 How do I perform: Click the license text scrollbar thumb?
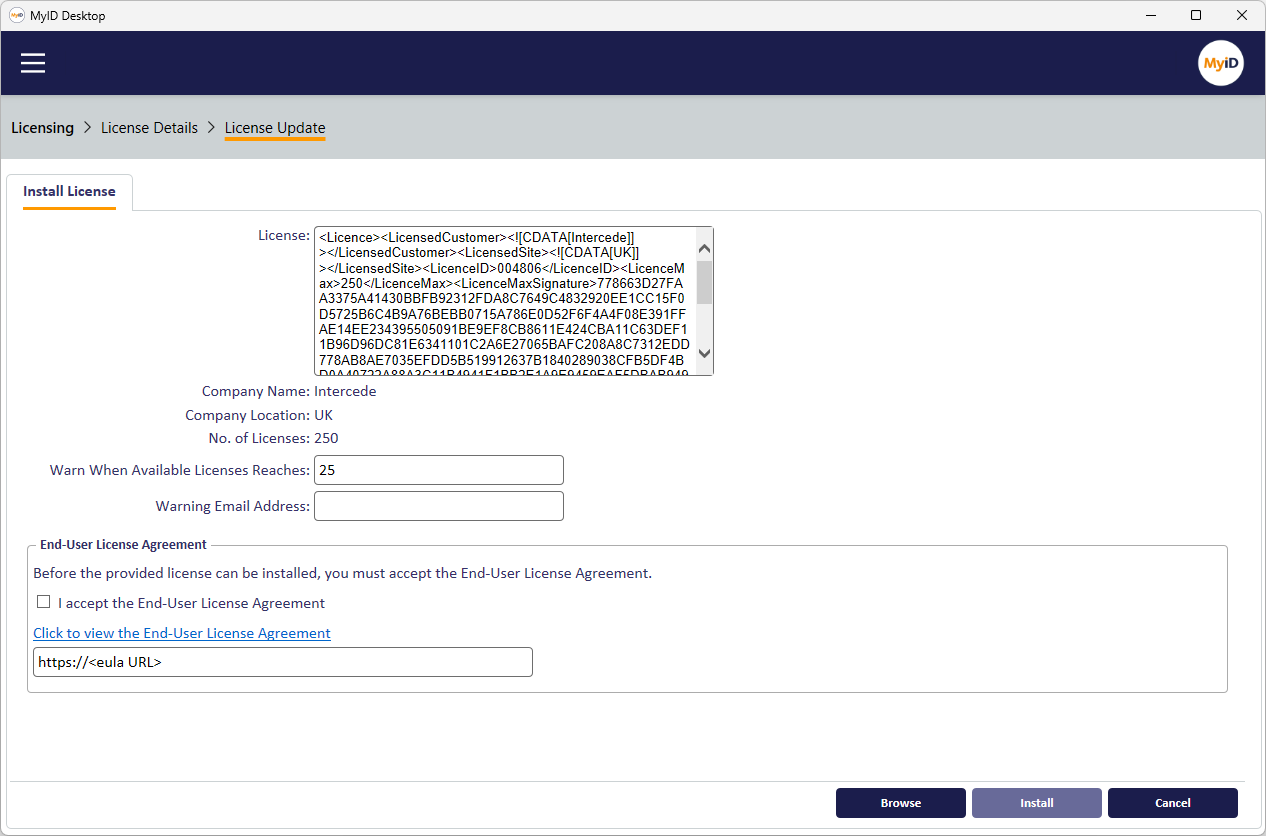704,282
